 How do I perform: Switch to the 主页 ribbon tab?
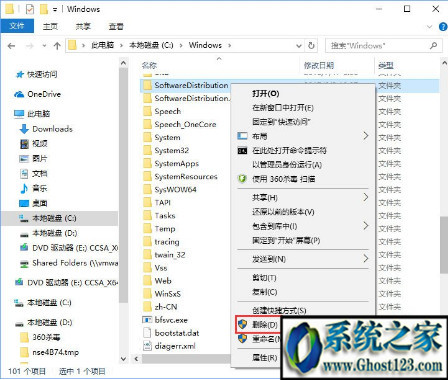50,26
